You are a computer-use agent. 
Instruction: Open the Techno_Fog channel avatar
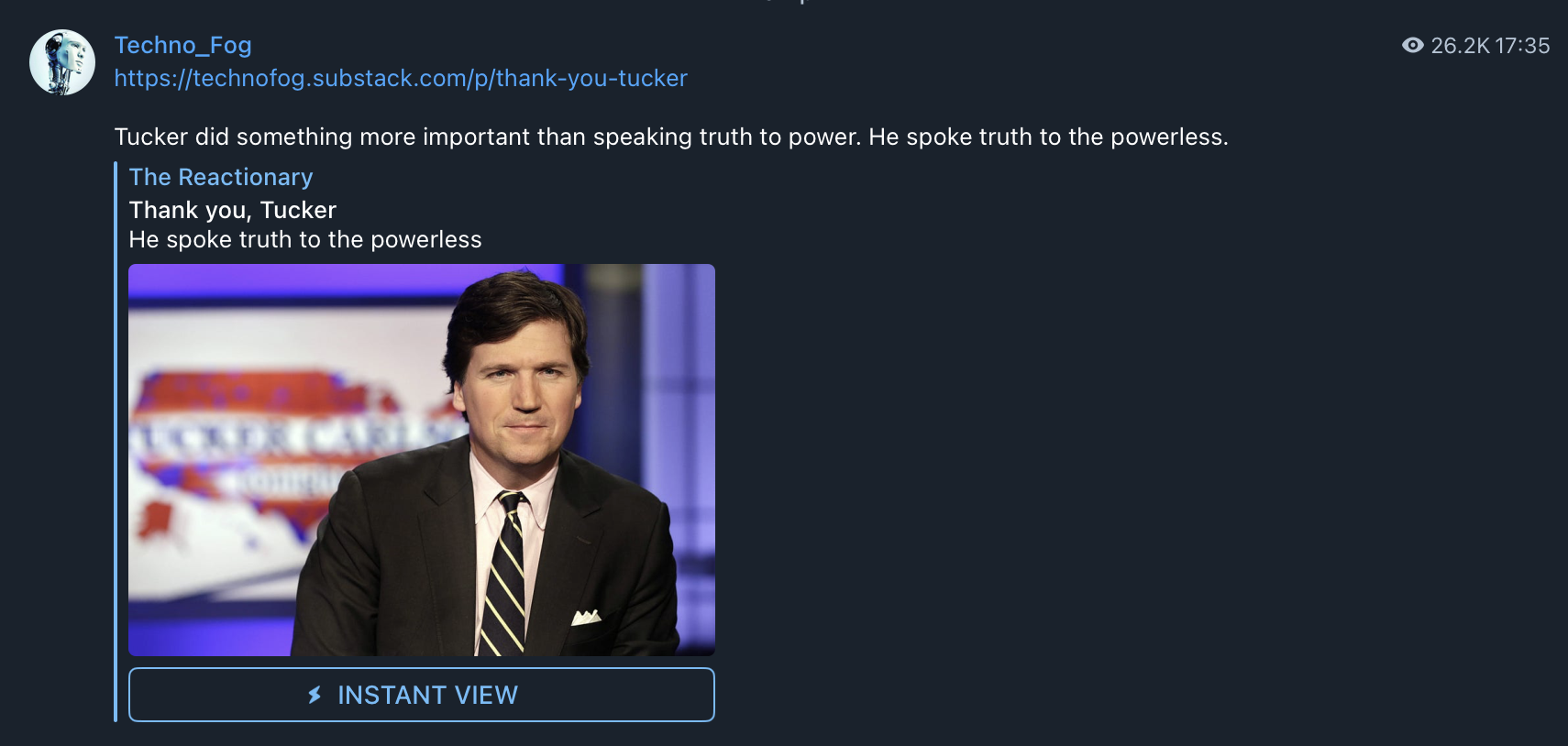tap(62, 62)
